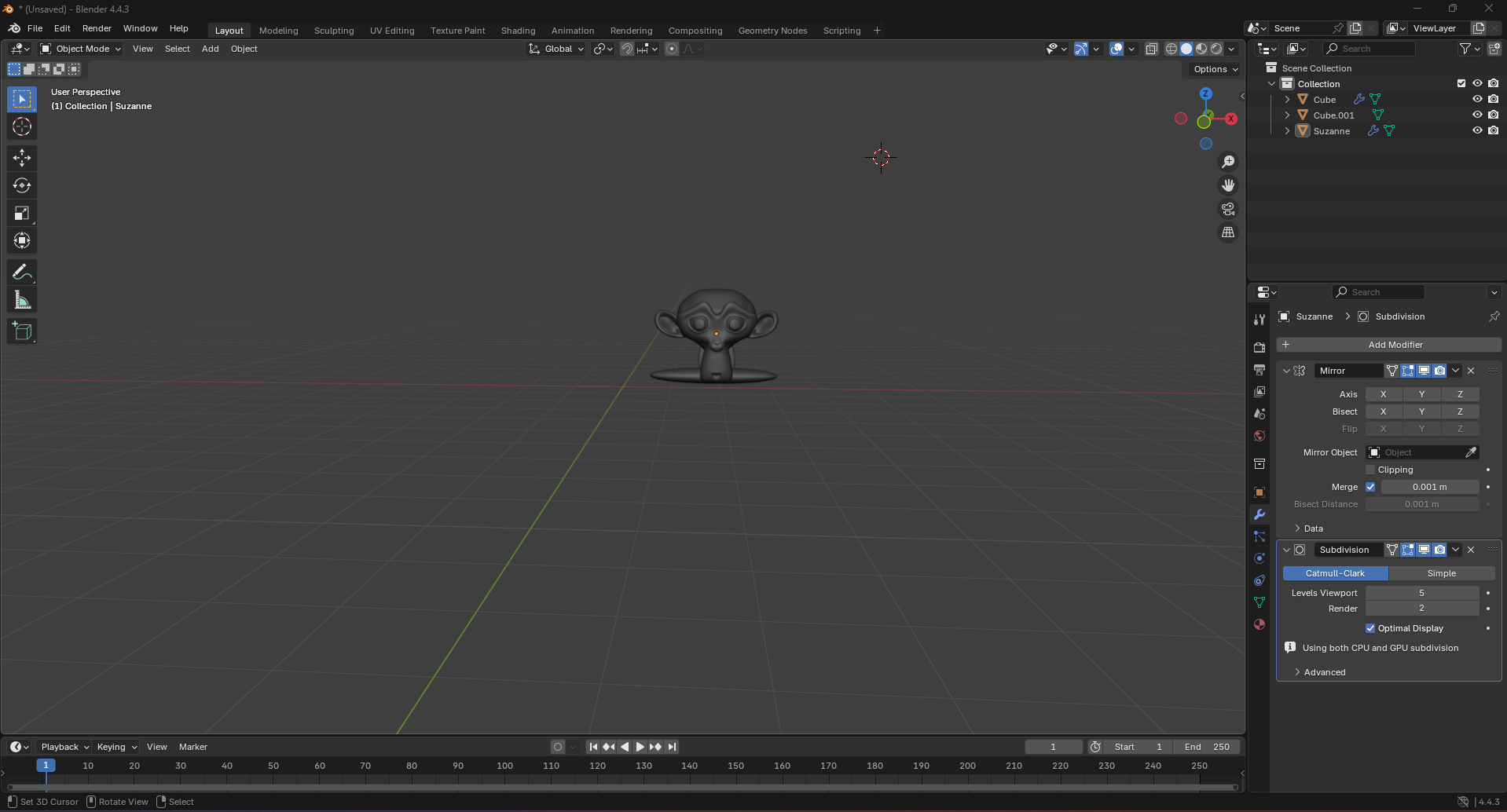
Task: Open the File menu
Action: (35, 28)
